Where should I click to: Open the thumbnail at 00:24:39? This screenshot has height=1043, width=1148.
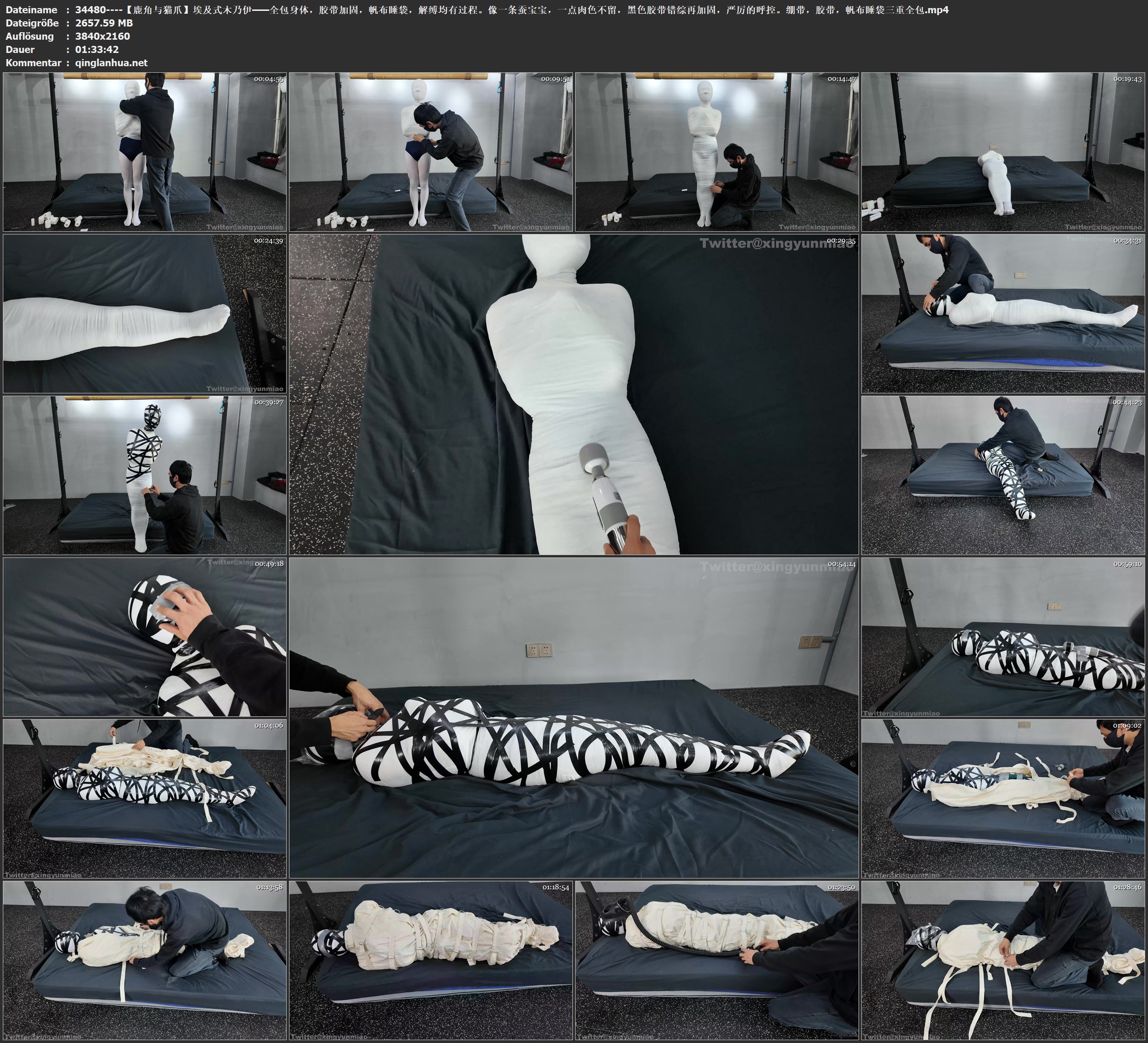pos(145,313)
